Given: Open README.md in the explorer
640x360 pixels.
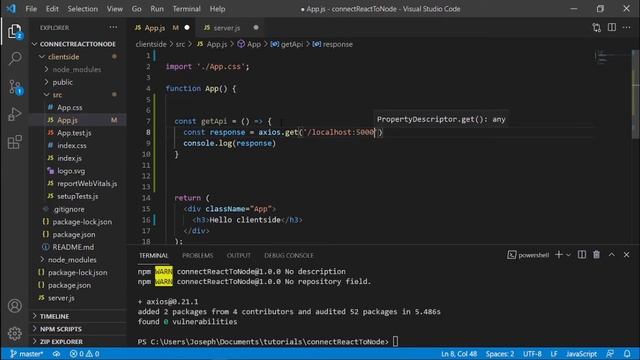Looking at the screenshot, I should 73,247.
